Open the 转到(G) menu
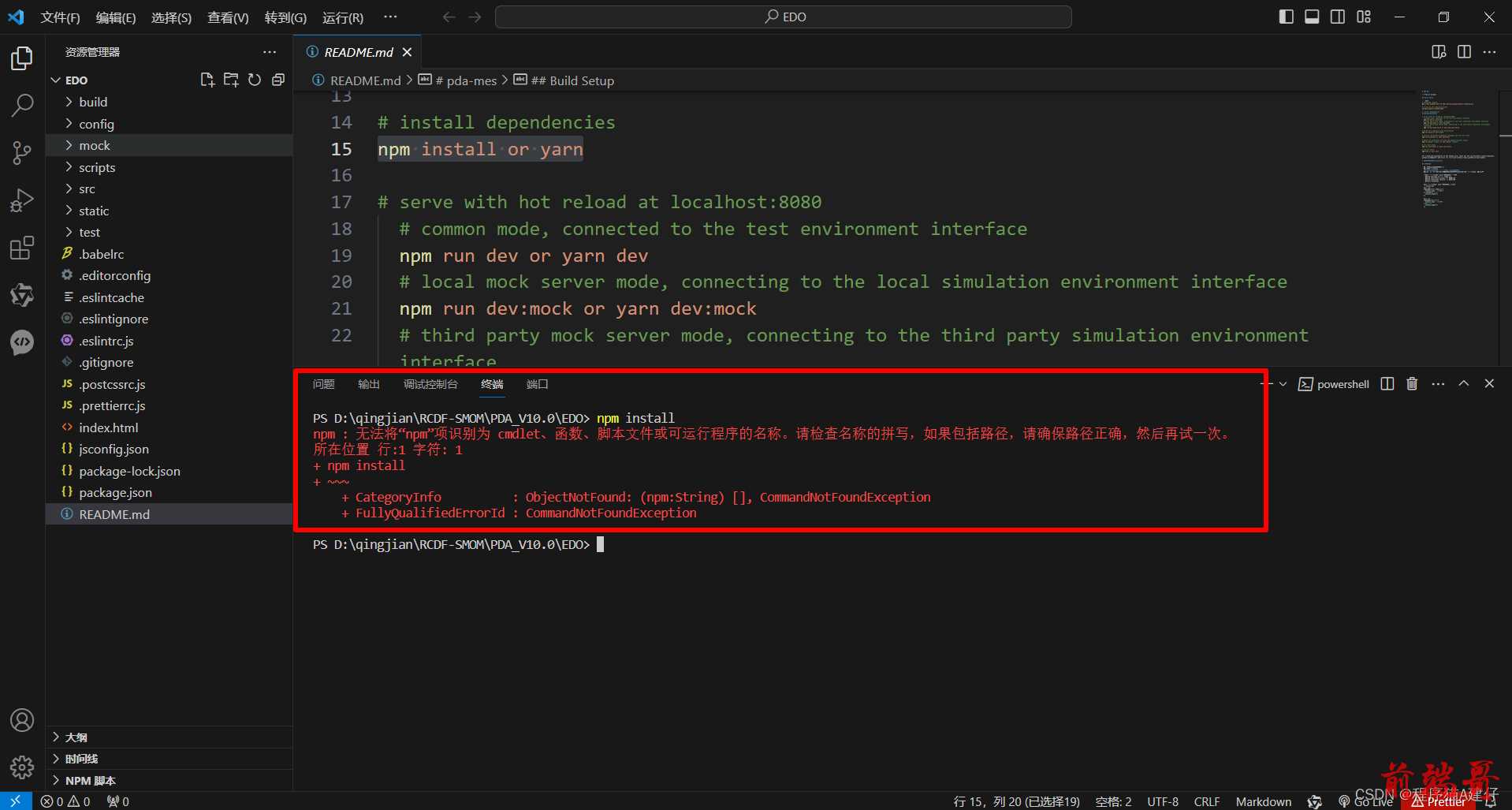The width and height of the screenshot is (1512, 810). point(285,17)
